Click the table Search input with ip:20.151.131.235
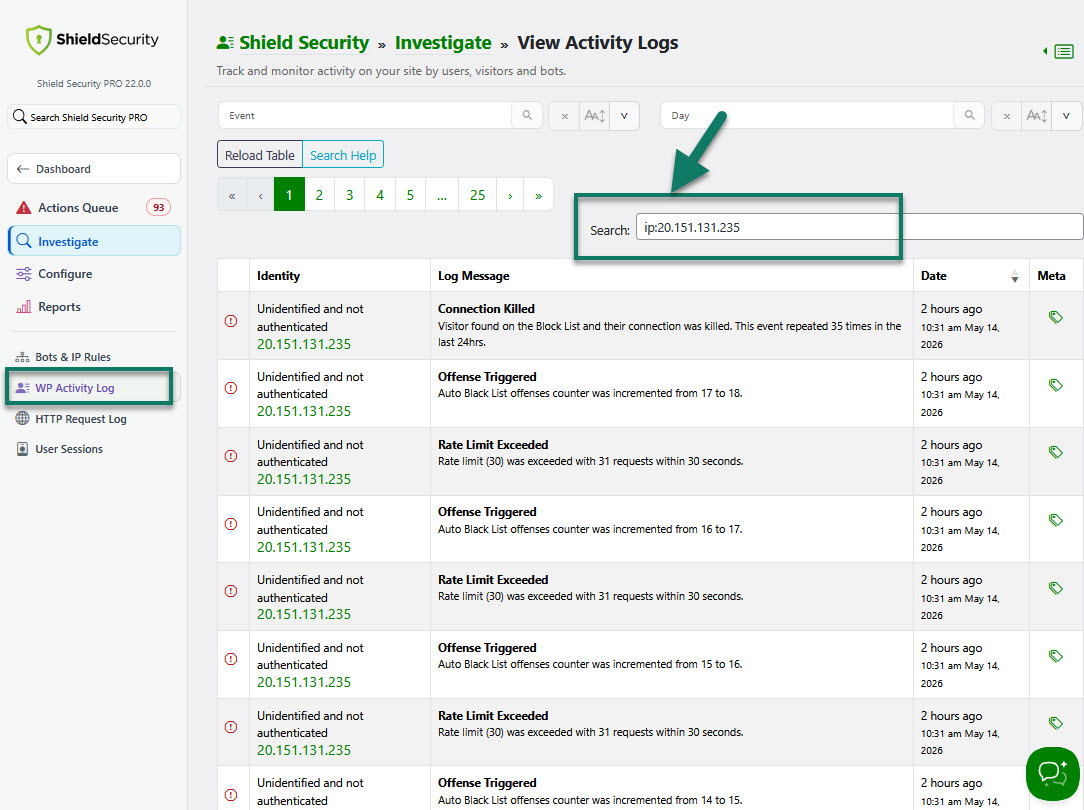This screenshot has width=1084, height=810. click(859, 227)
